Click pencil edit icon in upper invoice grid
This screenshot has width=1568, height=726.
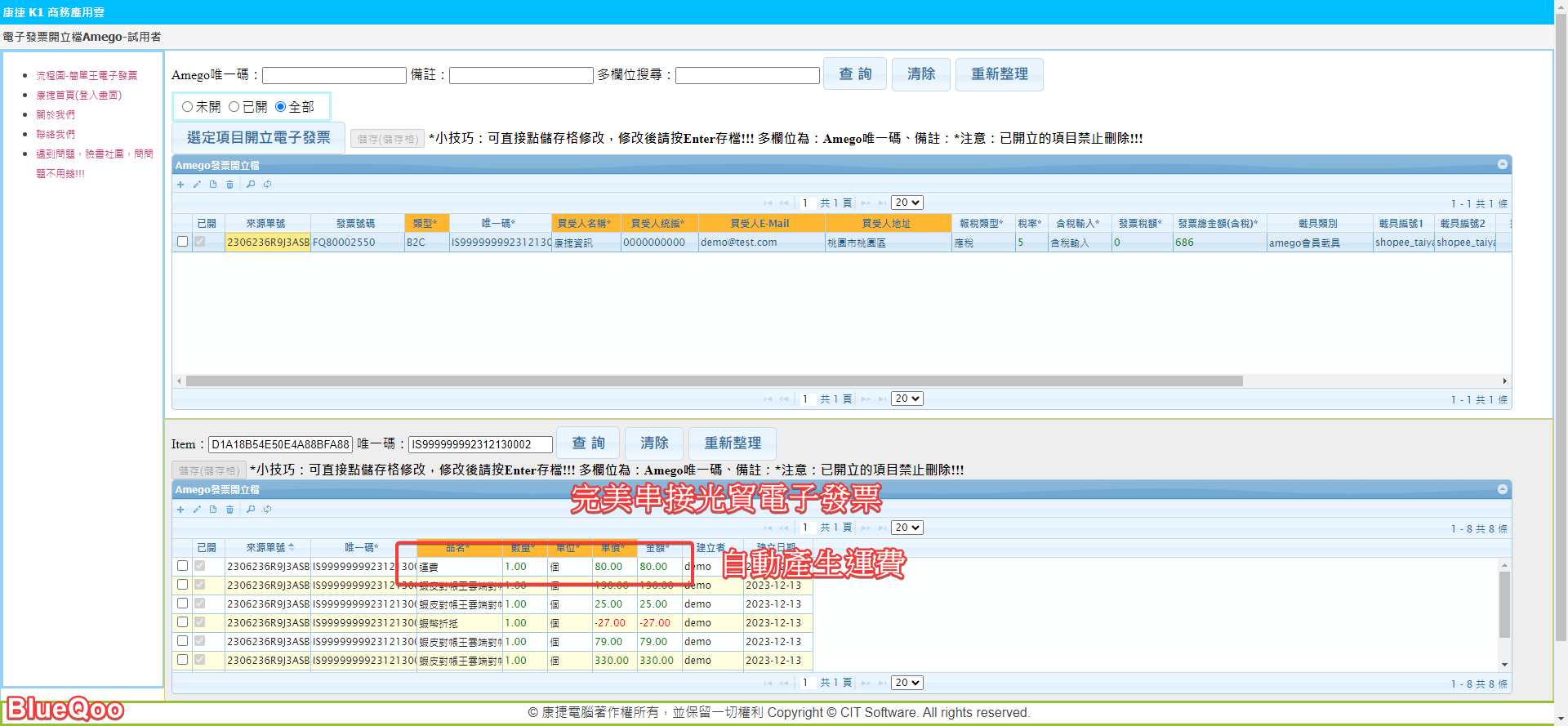197,185
